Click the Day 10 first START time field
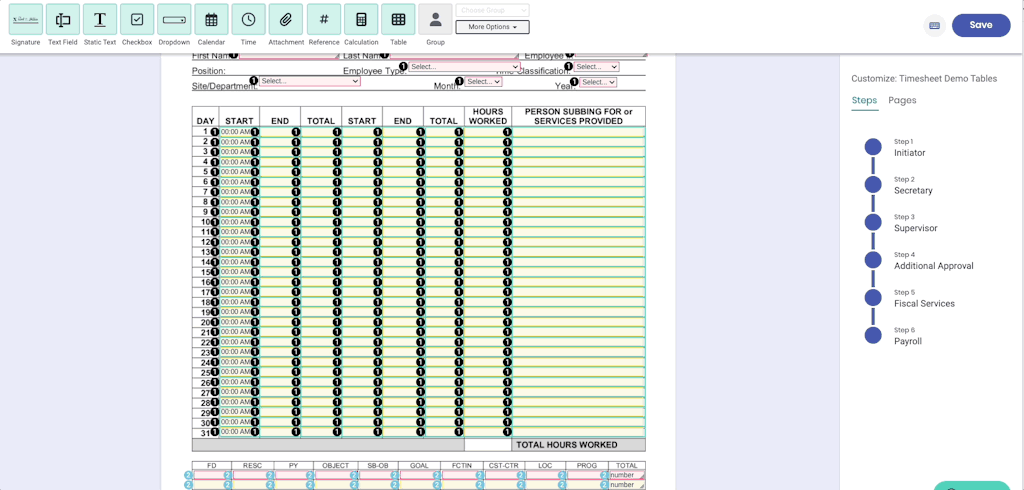1024x490 pixels. tap(238, 222)
